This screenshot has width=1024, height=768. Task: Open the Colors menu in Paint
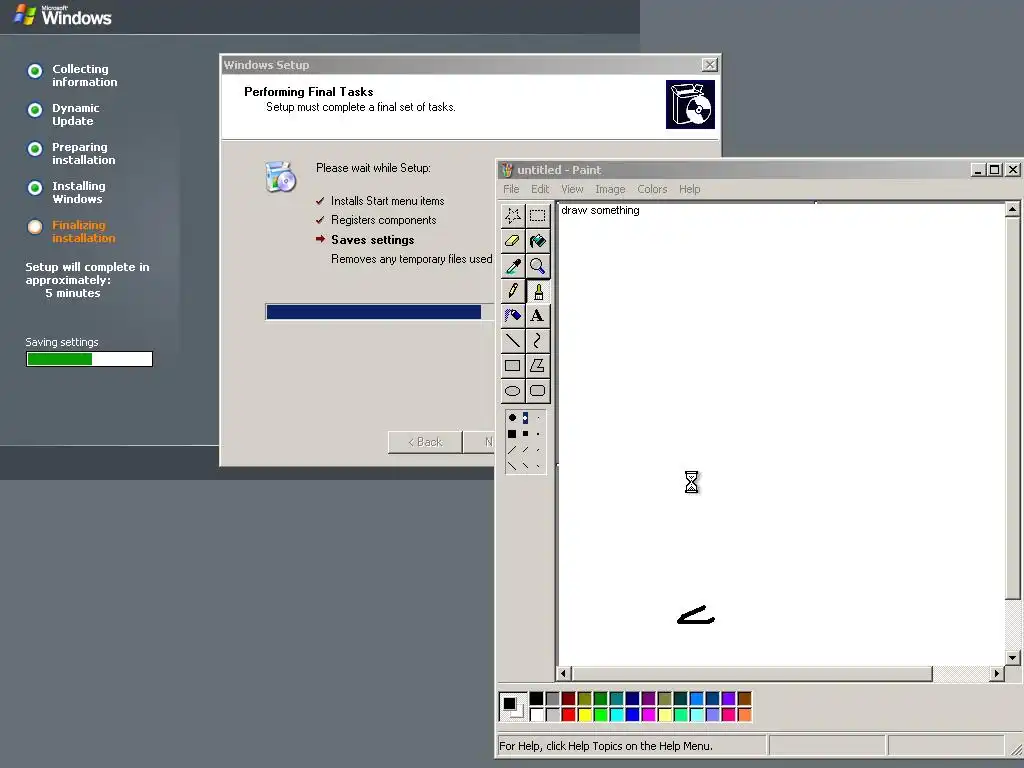coord(652,189)
